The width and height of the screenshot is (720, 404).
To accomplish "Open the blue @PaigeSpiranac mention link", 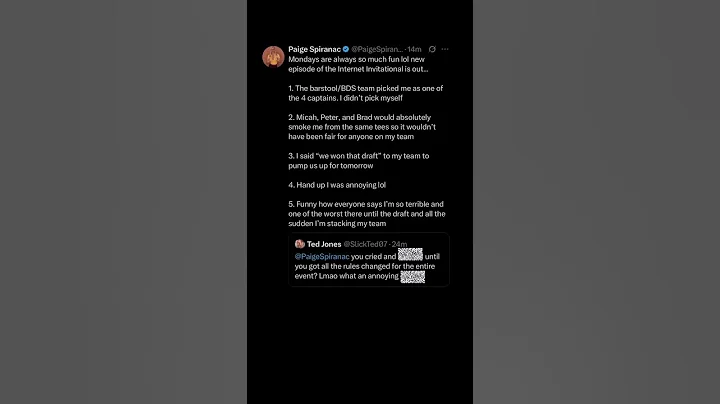I will click(322, 257).
